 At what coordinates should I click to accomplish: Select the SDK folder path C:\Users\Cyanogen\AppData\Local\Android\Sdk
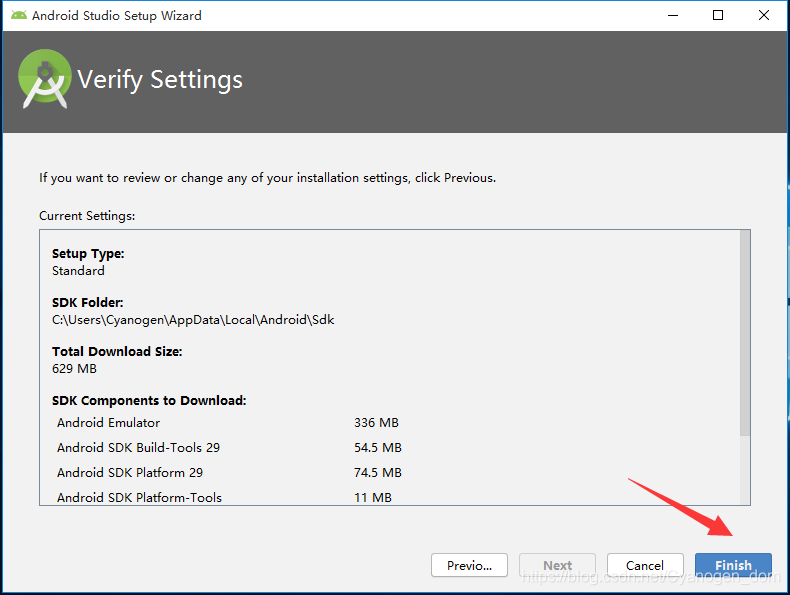point(193,320)
